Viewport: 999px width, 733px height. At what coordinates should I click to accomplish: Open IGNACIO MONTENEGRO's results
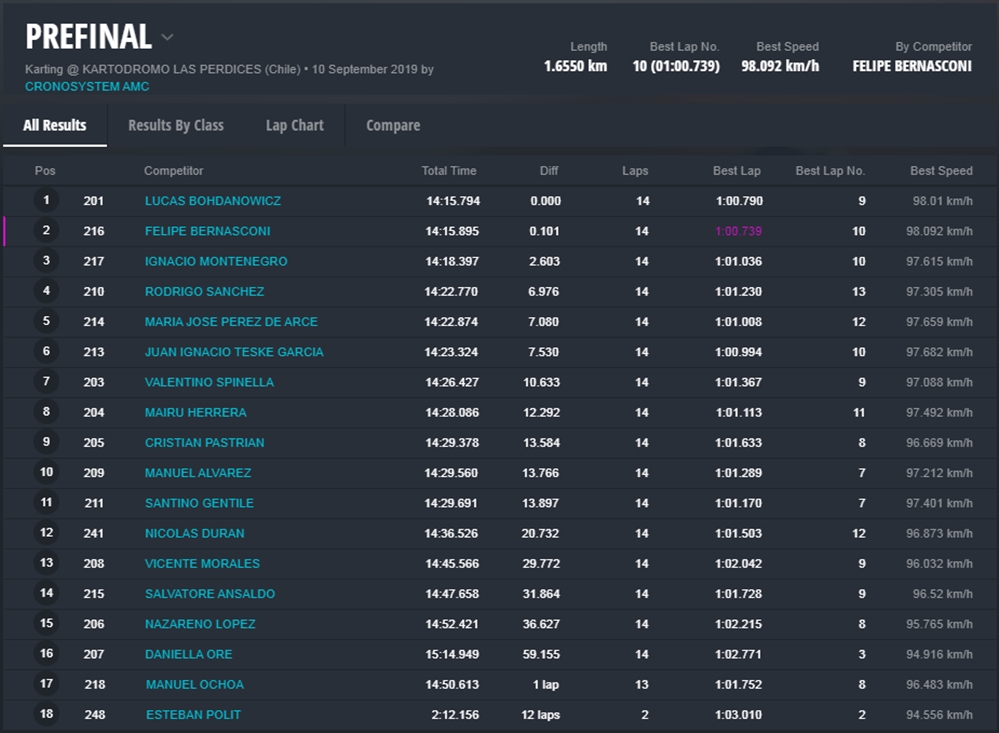pos(216,261)
